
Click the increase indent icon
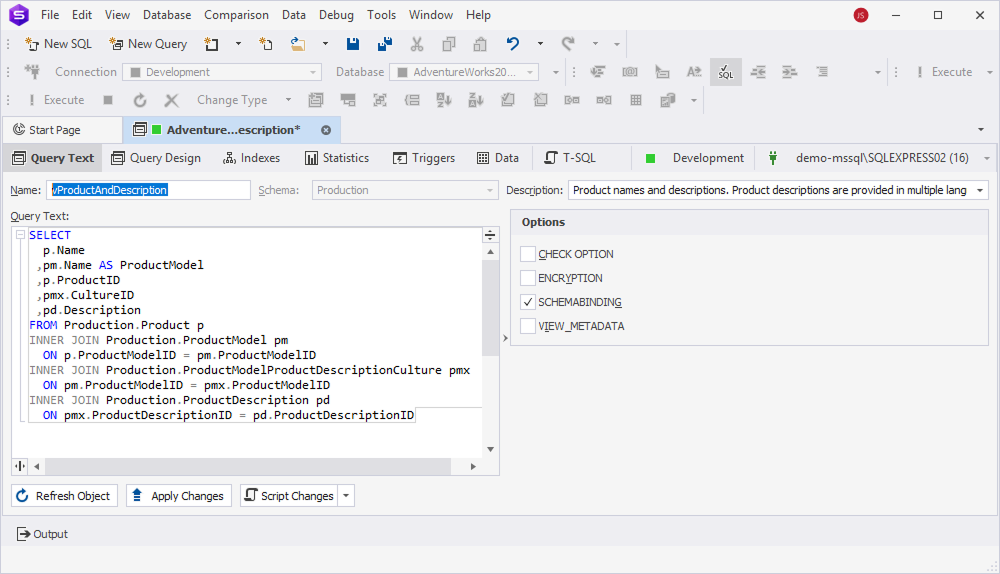(x=790, y=72)
